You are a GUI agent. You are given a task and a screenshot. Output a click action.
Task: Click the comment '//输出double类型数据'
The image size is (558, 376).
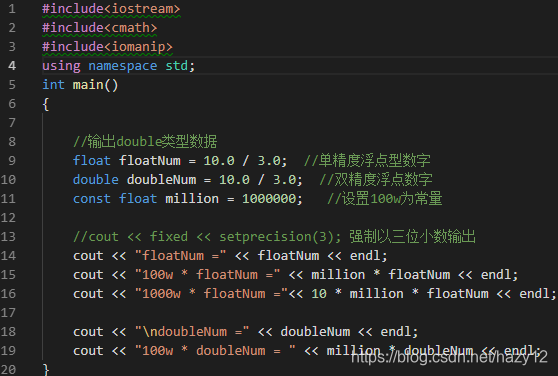pyautogui.click(x=145, y=142)
